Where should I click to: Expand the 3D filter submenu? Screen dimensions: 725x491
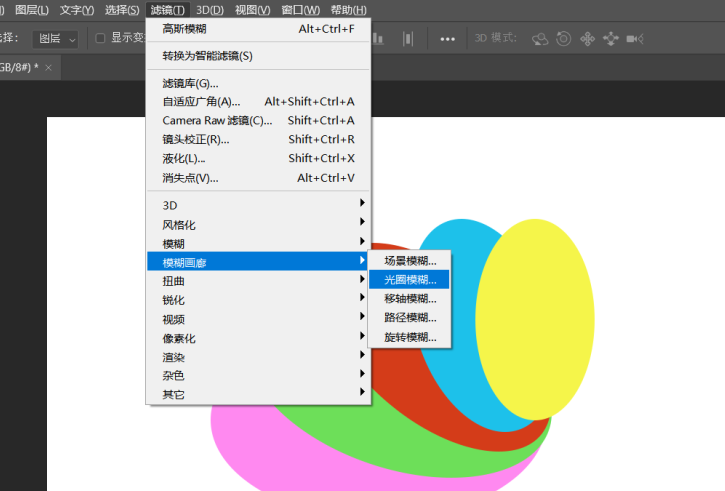click(x=258, y=205)
